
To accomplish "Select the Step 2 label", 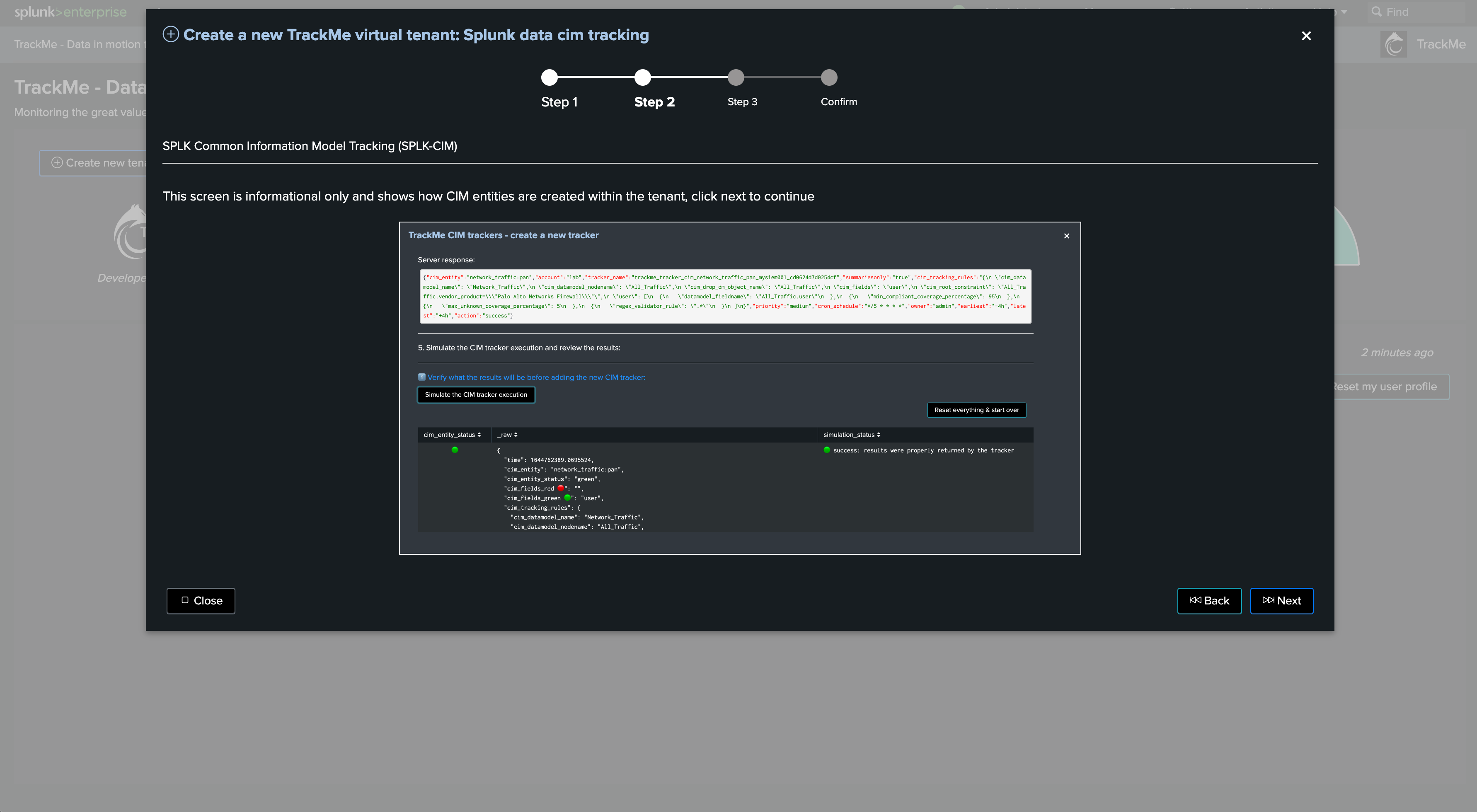I will (654, 102).
